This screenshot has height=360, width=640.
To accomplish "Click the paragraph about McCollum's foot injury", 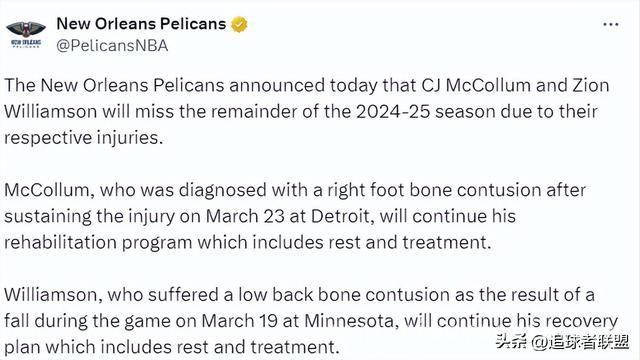I will coord(295,216).
